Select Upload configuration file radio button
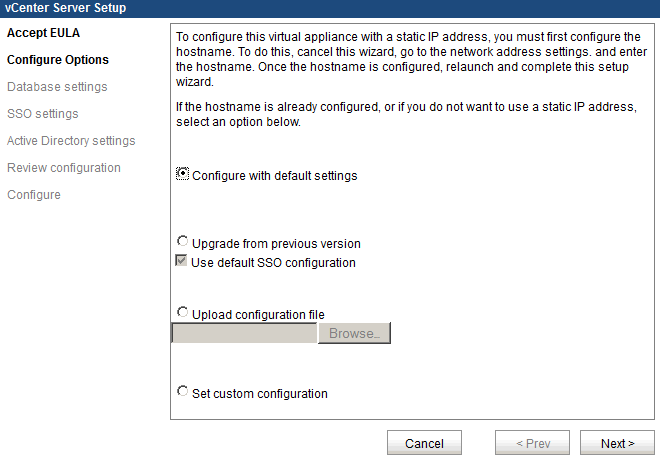The image size is (660, 459). [182, 313]
